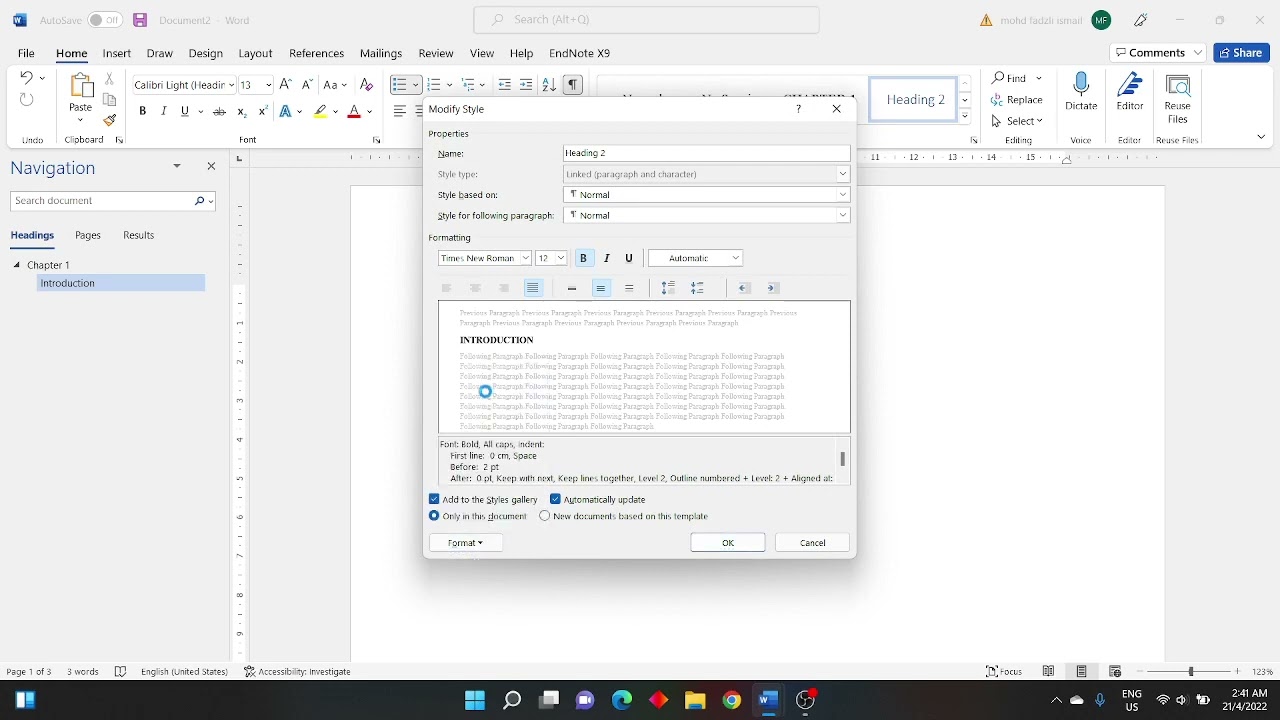The image size is (1280, 720).
Task: Switch to the References tab
Action: pyautogui.click(x=316, y=53)
